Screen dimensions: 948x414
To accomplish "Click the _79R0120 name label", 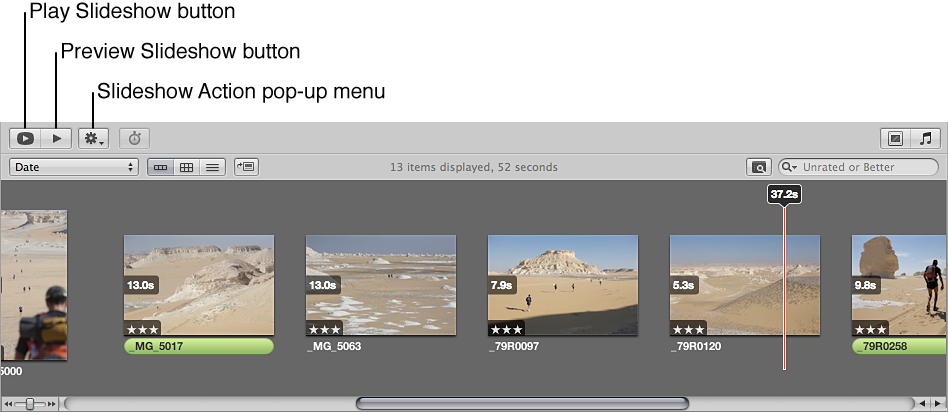I will tap(695, 347).
